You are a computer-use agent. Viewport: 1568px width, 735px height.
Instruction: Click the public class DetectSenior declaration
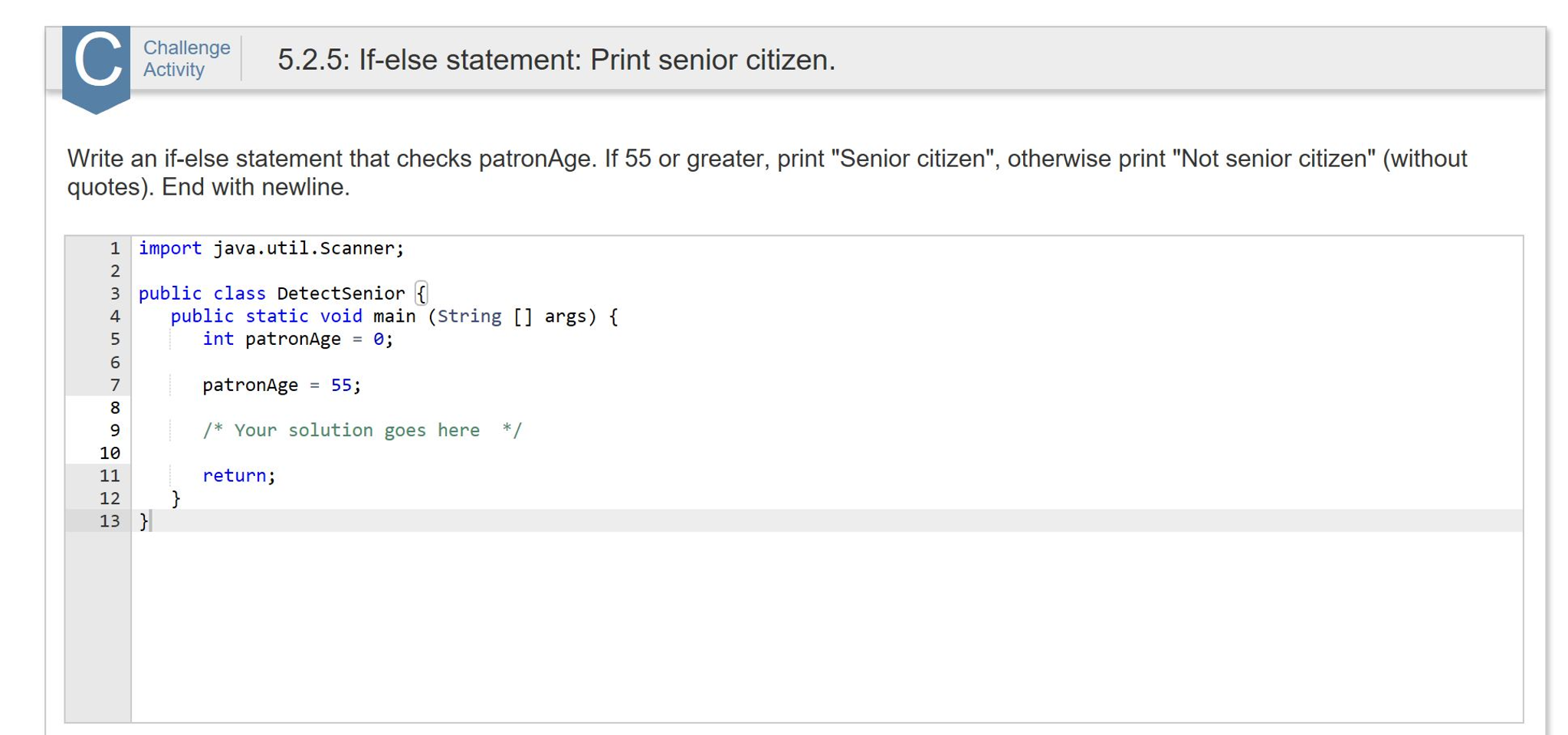[272, 293]
